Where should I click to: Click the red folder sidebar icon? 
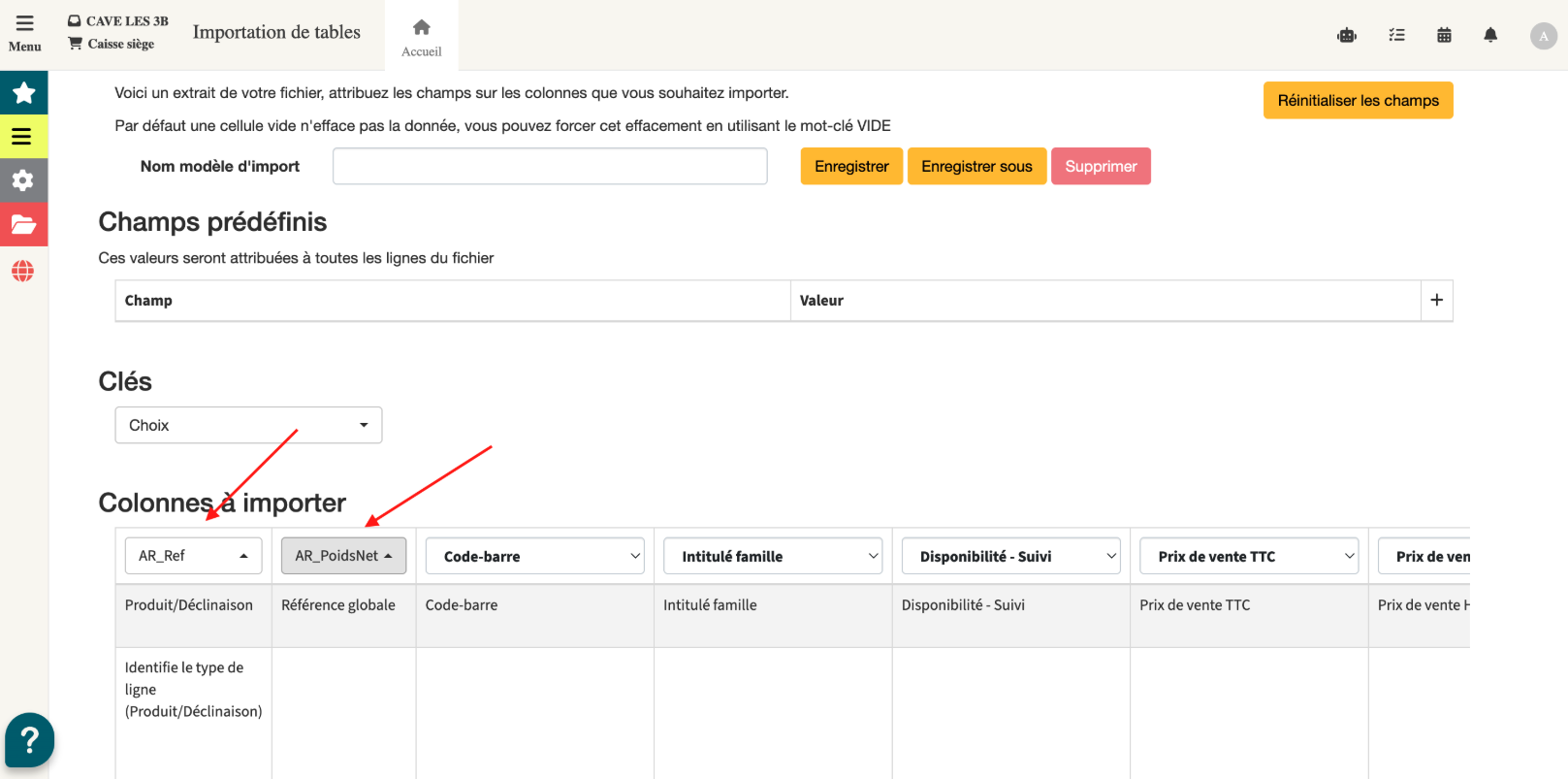tap(23, 225)
